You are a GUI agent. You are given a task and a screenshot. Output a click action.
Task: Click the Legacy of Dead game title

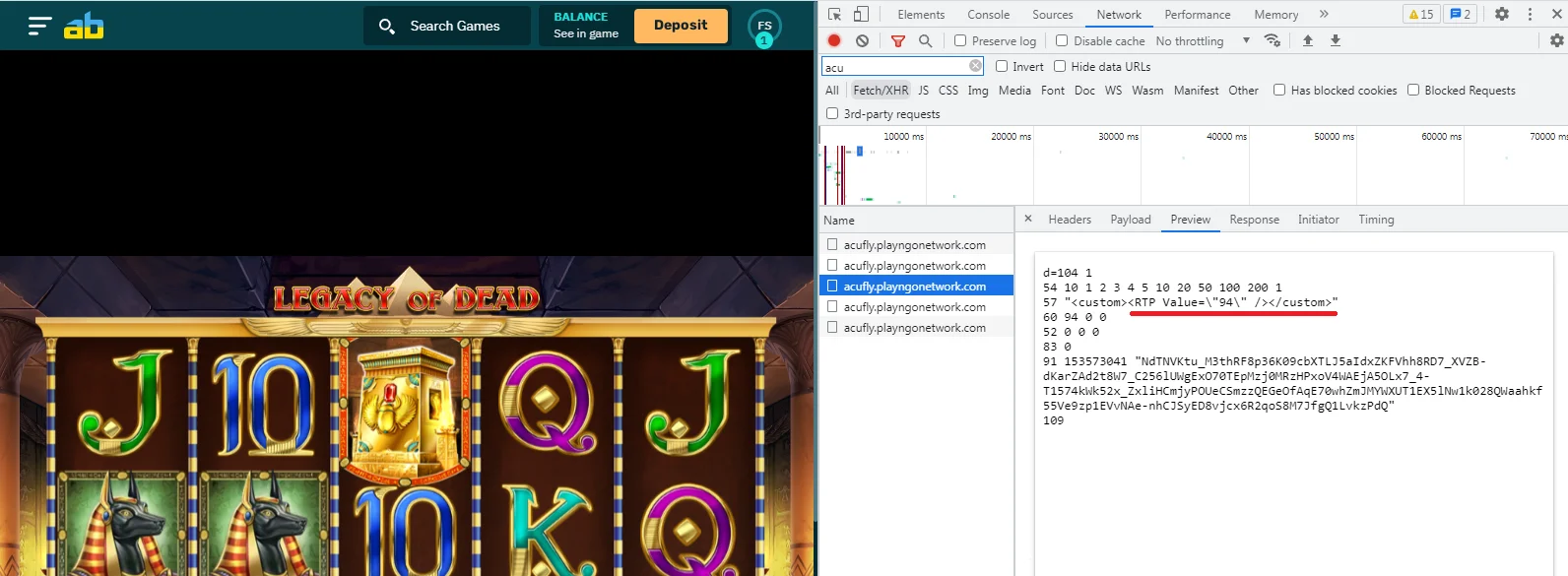pyautogui.click(x=407, y=298)
